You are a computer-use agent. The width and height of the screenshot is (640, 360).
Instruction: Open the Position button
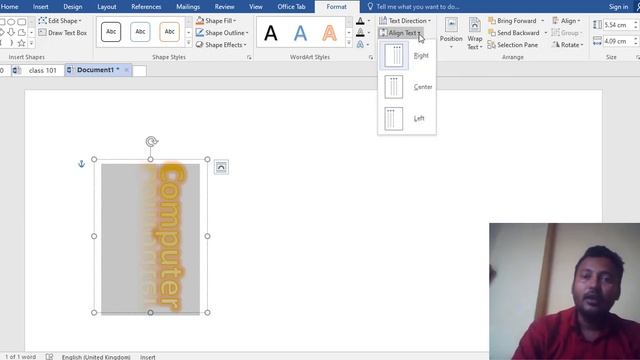point(451,33)
